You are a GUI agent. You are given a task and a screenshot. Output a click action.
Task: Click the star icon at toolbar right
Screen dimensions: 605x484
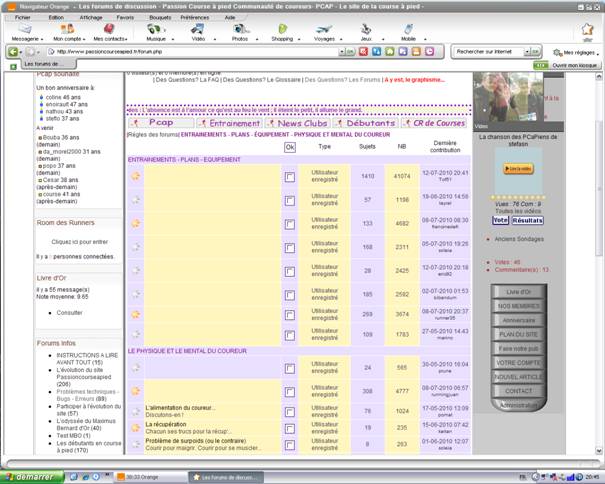(x=587, y=29)
